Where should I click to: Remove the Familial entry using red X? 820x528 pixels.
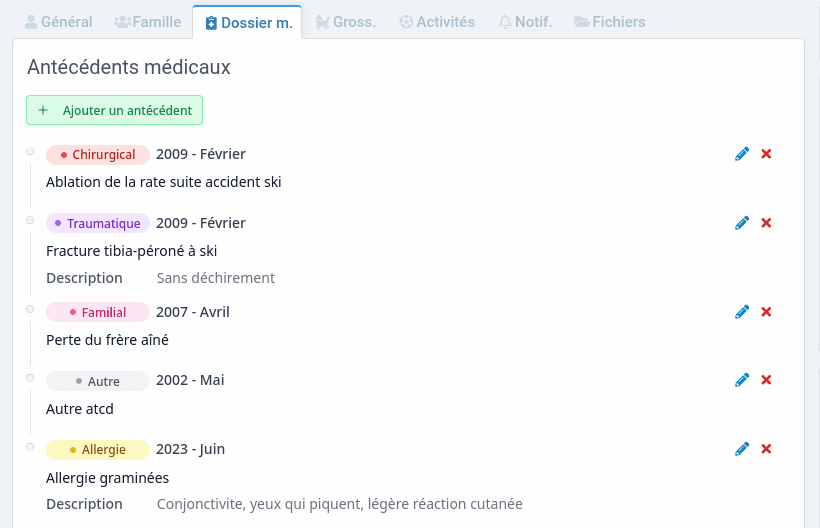766,312
